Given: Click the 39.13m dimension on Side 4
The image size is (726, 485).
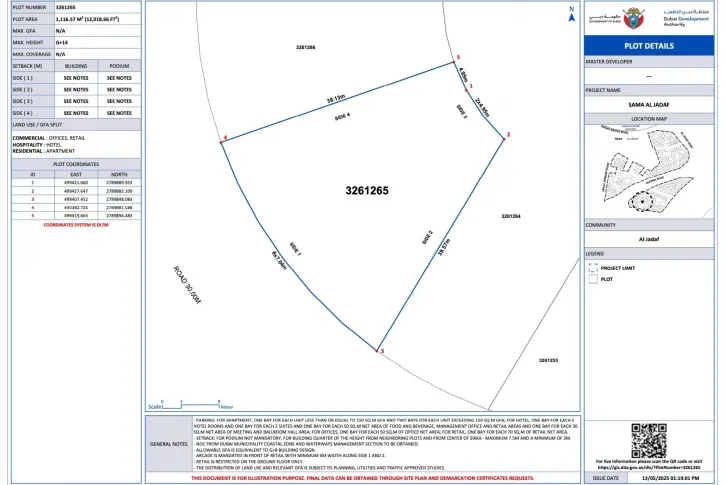Looking at the screenshot, I should tap(336, 99).
